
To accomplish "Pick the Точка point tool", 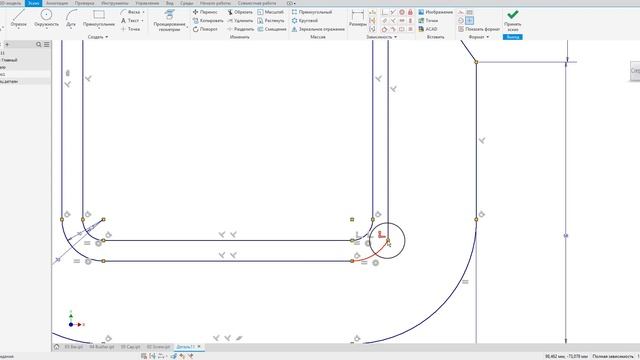I will 130,29.
